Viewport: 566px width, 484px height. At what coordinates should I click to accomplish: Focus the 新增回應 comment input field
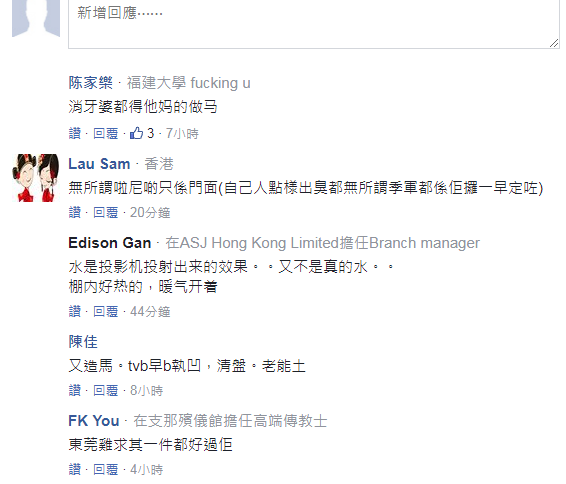click(314, 24)
